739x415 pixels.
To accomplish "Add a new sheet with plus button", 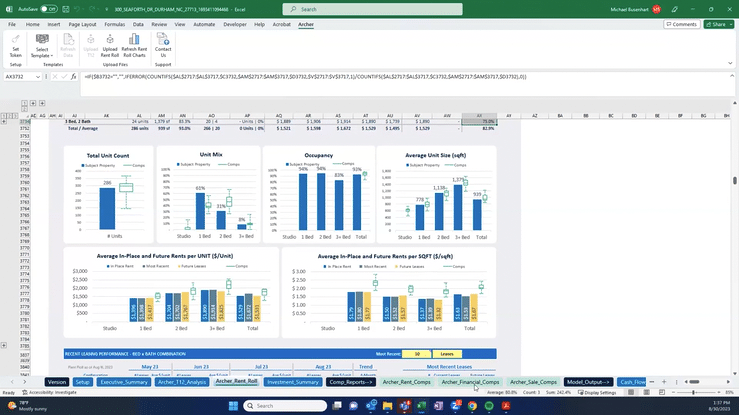I will [664, 382].
